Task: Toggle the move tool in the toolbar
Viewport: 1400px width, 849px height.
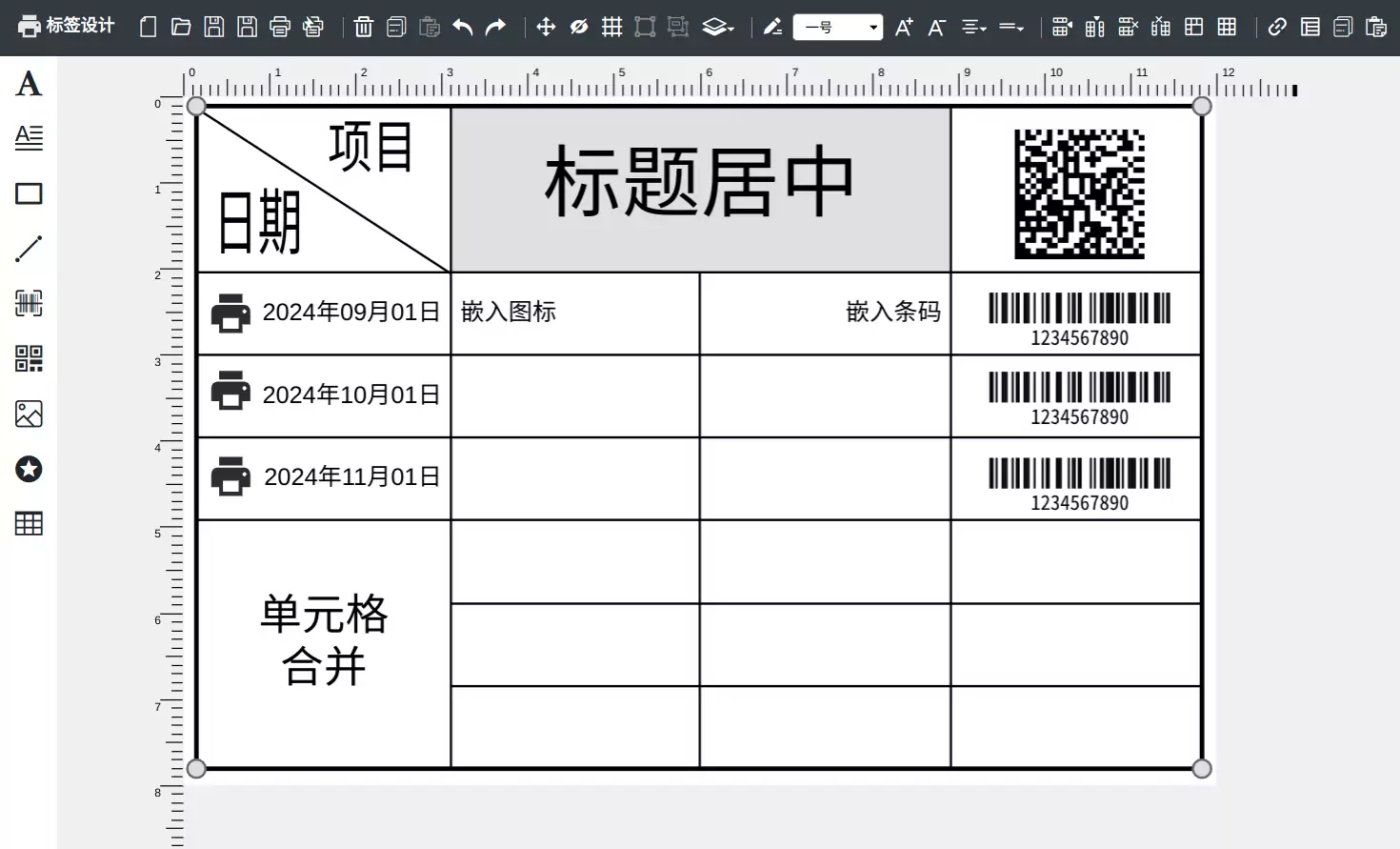Action: point(546,28)
